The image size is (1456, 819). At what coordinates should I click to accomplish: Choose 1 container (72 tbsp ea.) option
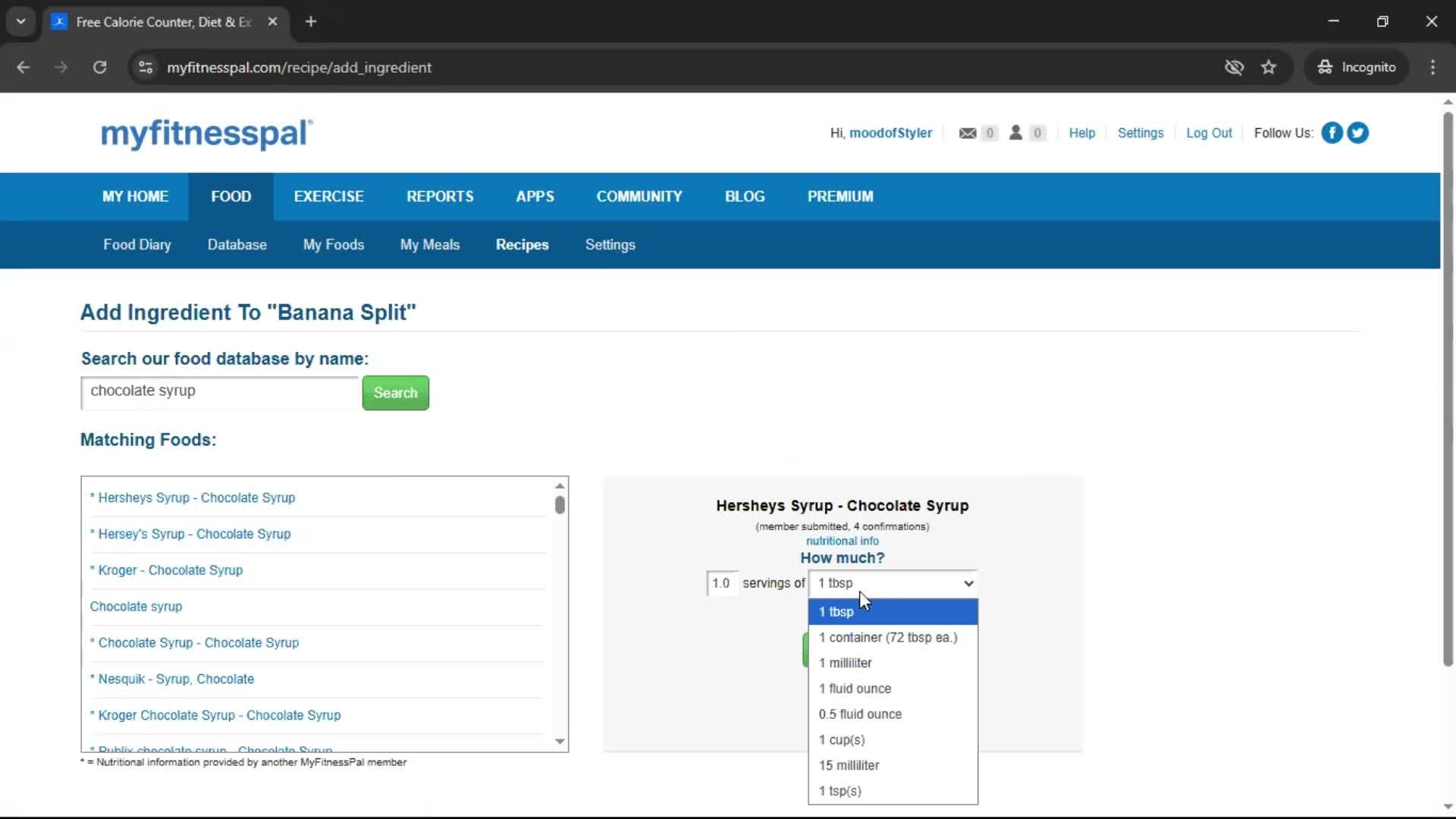pos(893,638)
